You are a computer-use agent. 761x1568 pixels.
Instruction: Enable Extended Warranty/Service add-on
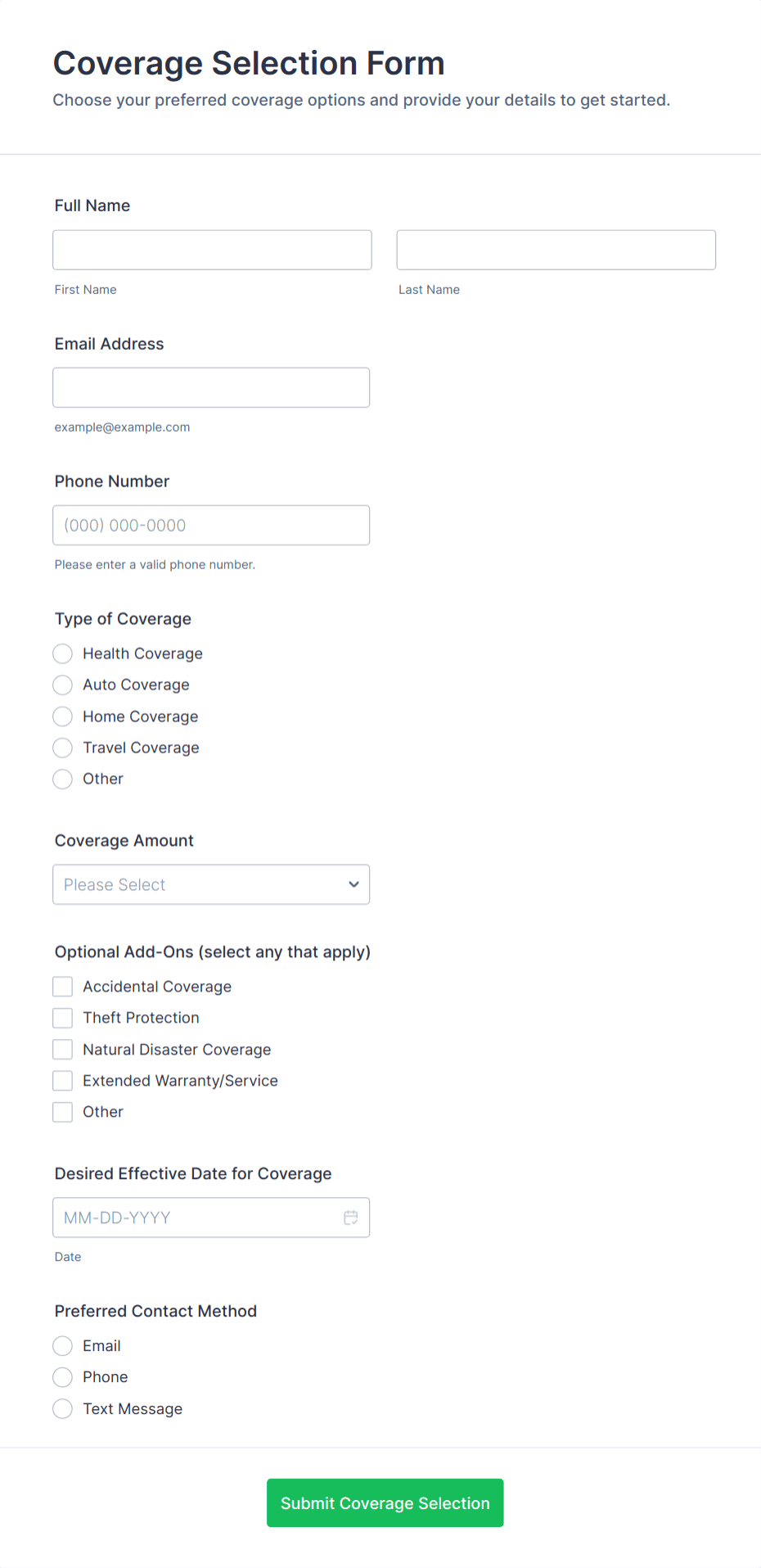point(62,1080)
